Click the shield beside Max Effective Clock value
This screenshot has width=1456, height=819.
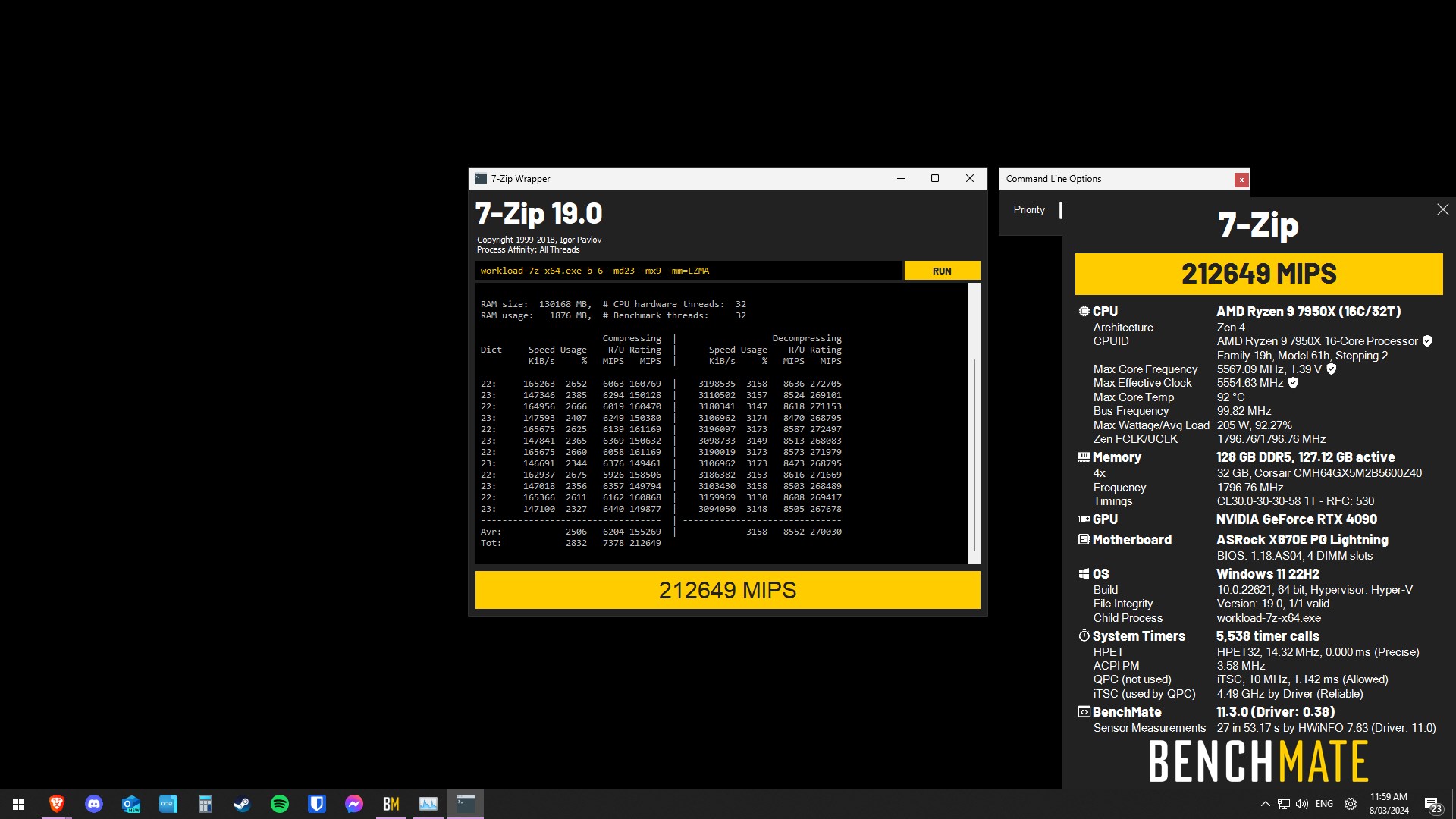1293,383
